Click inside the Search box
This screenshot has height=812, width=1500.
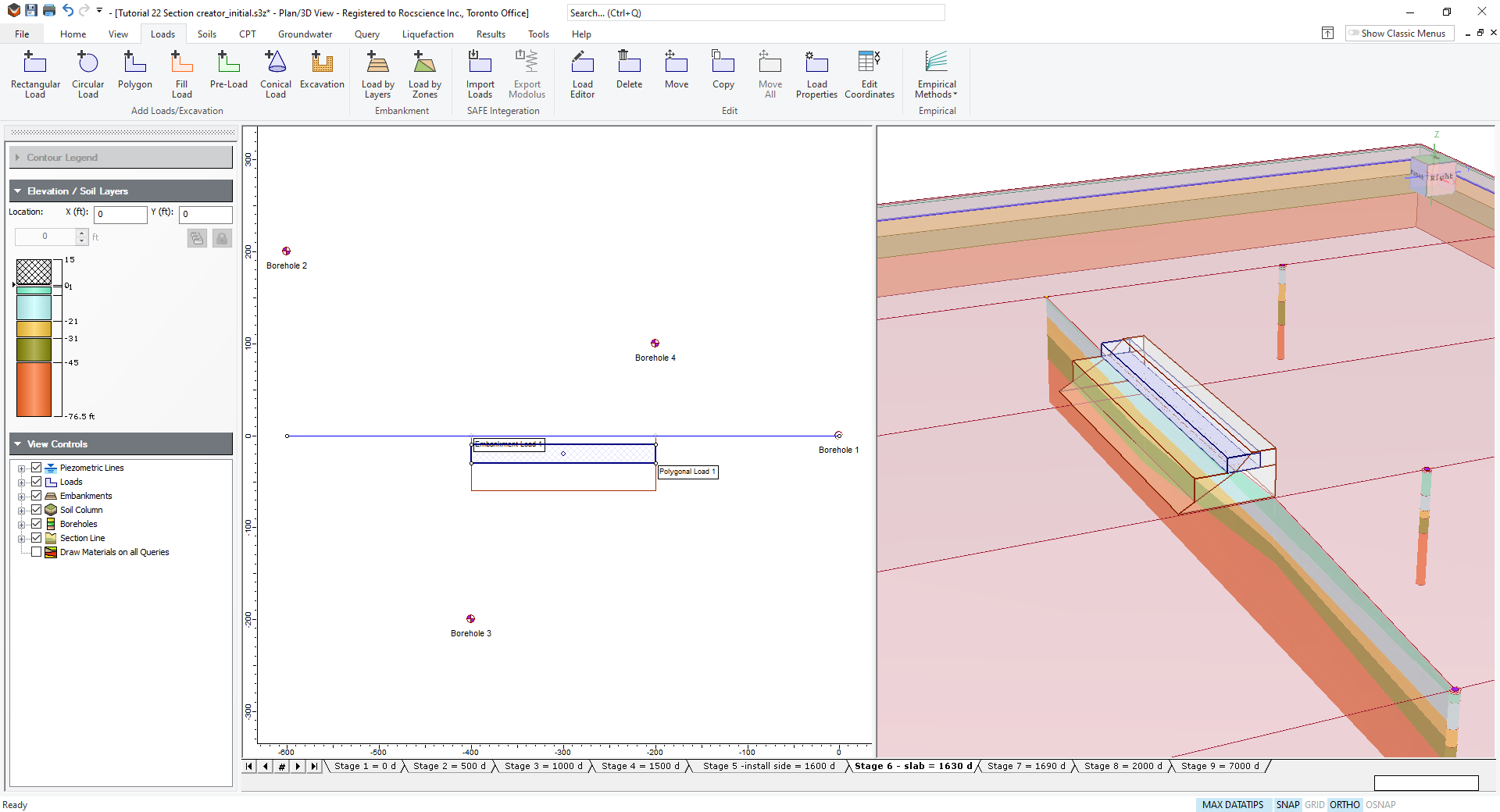point(755,12)
